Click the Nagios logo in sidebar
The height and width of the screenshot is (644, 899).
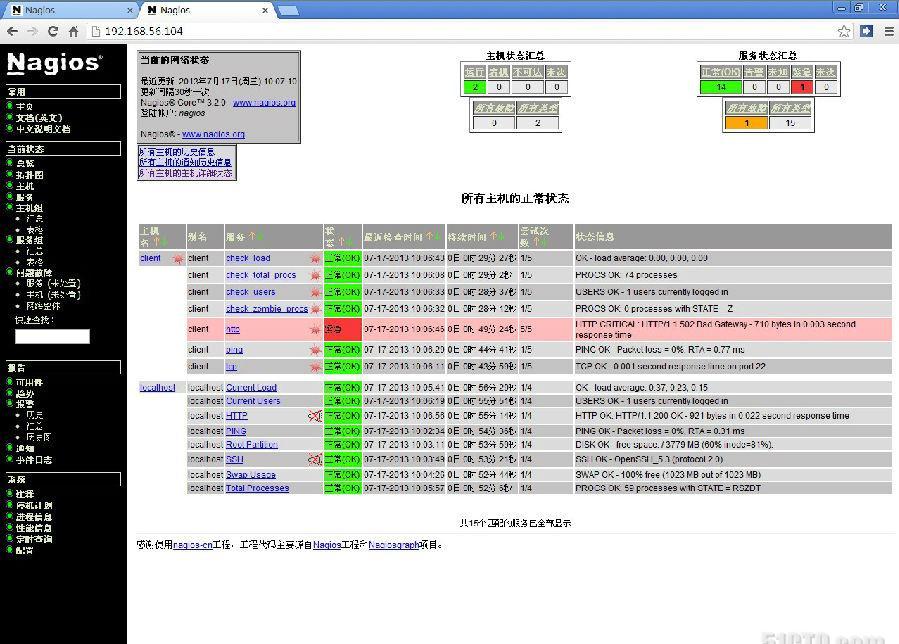(x=55, y=63)
